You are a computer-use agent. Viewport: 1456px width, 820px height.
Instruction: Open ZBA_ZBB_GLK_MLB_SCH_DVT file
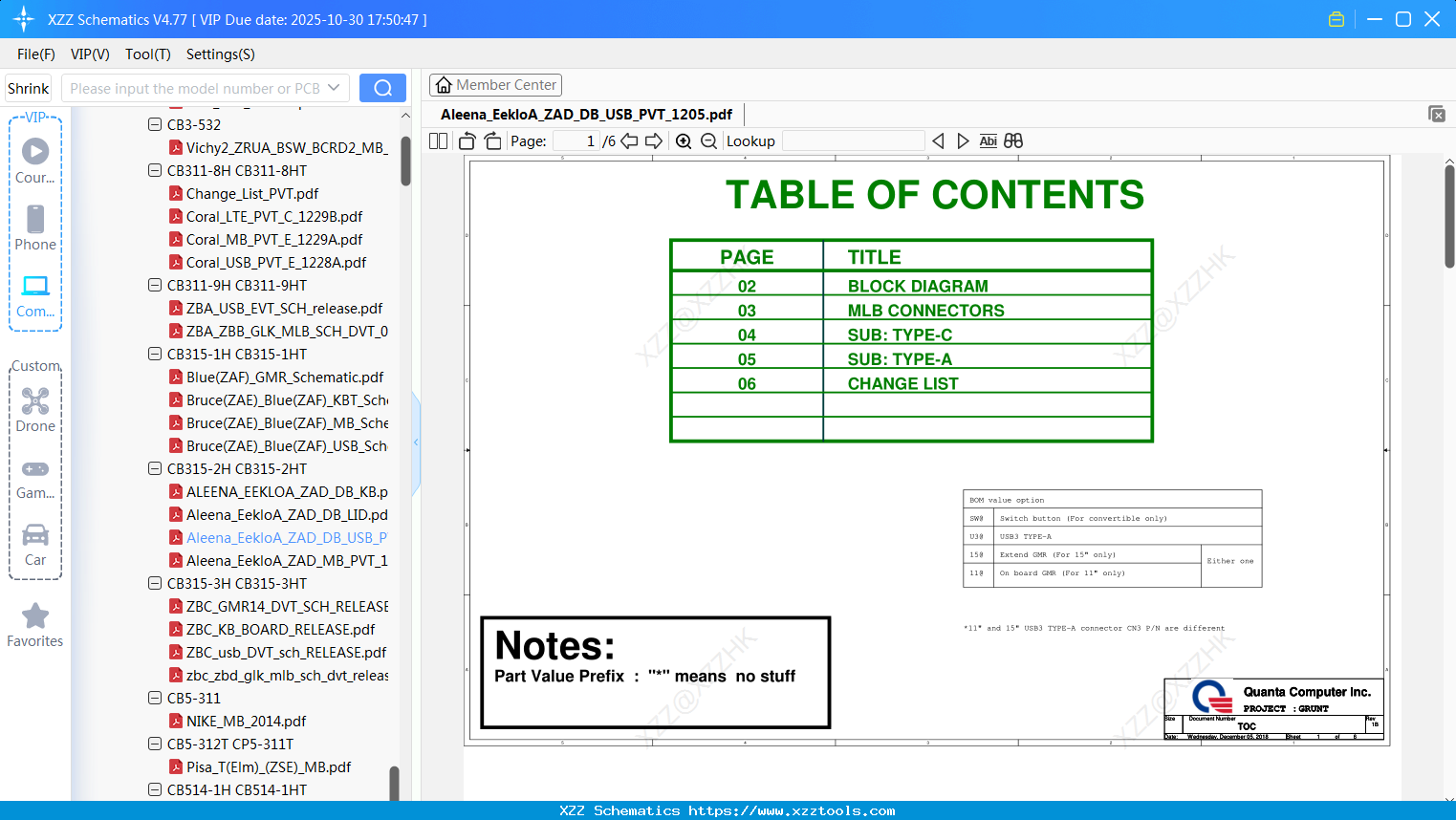(x=278, y=331)
